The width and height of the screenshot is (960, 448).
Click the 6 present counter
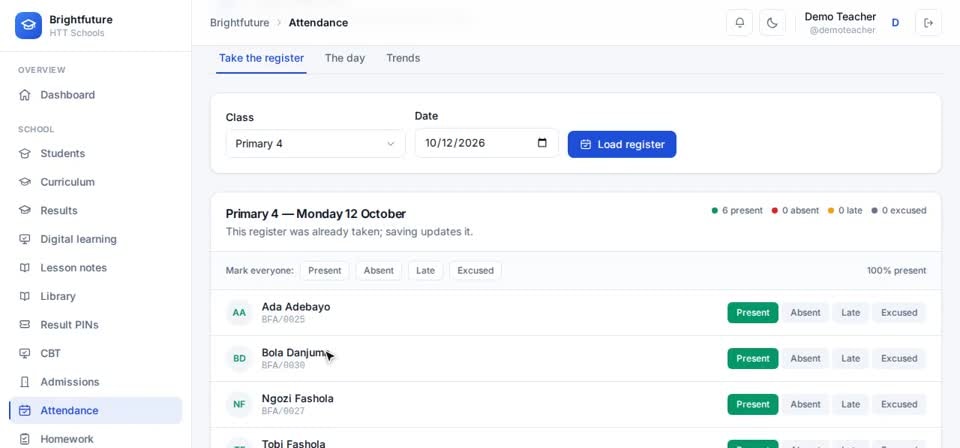pyautogui.click(x=737, y=211)
